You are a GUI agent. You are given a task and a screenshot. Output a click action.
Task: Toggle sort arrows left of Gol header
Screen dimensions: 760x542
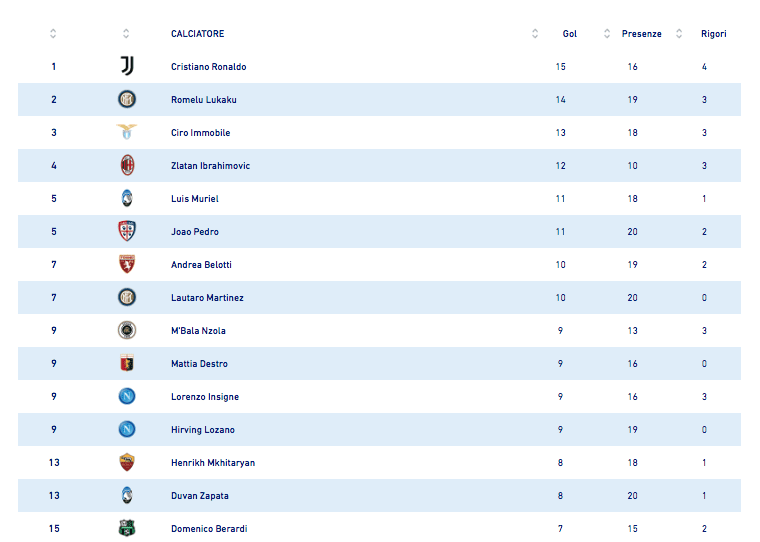535,34
